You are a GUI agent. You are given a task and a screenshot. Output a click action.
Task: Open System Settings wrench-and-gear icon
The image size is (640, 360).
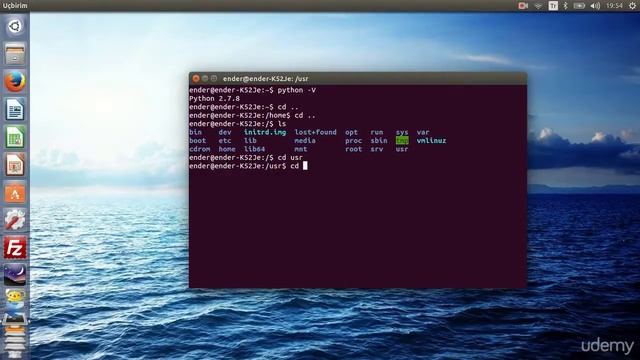pyautogui.click(x=15, y=220)
